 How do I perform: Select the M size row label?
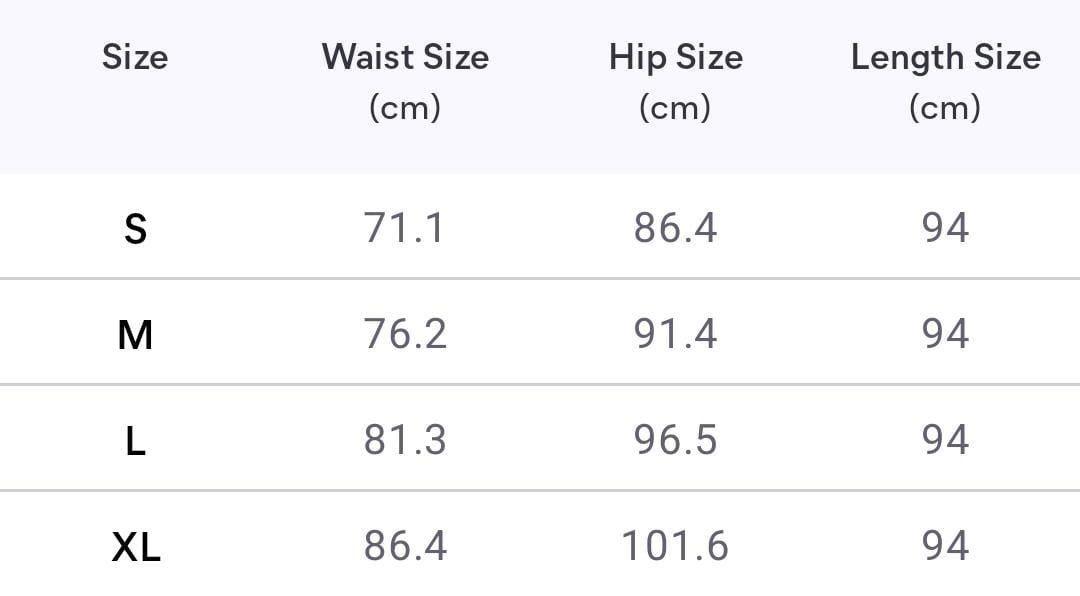135,334
